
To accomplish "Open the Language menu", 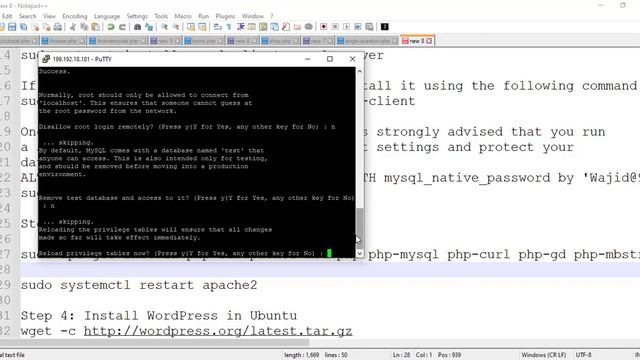I will pos(107,16).
